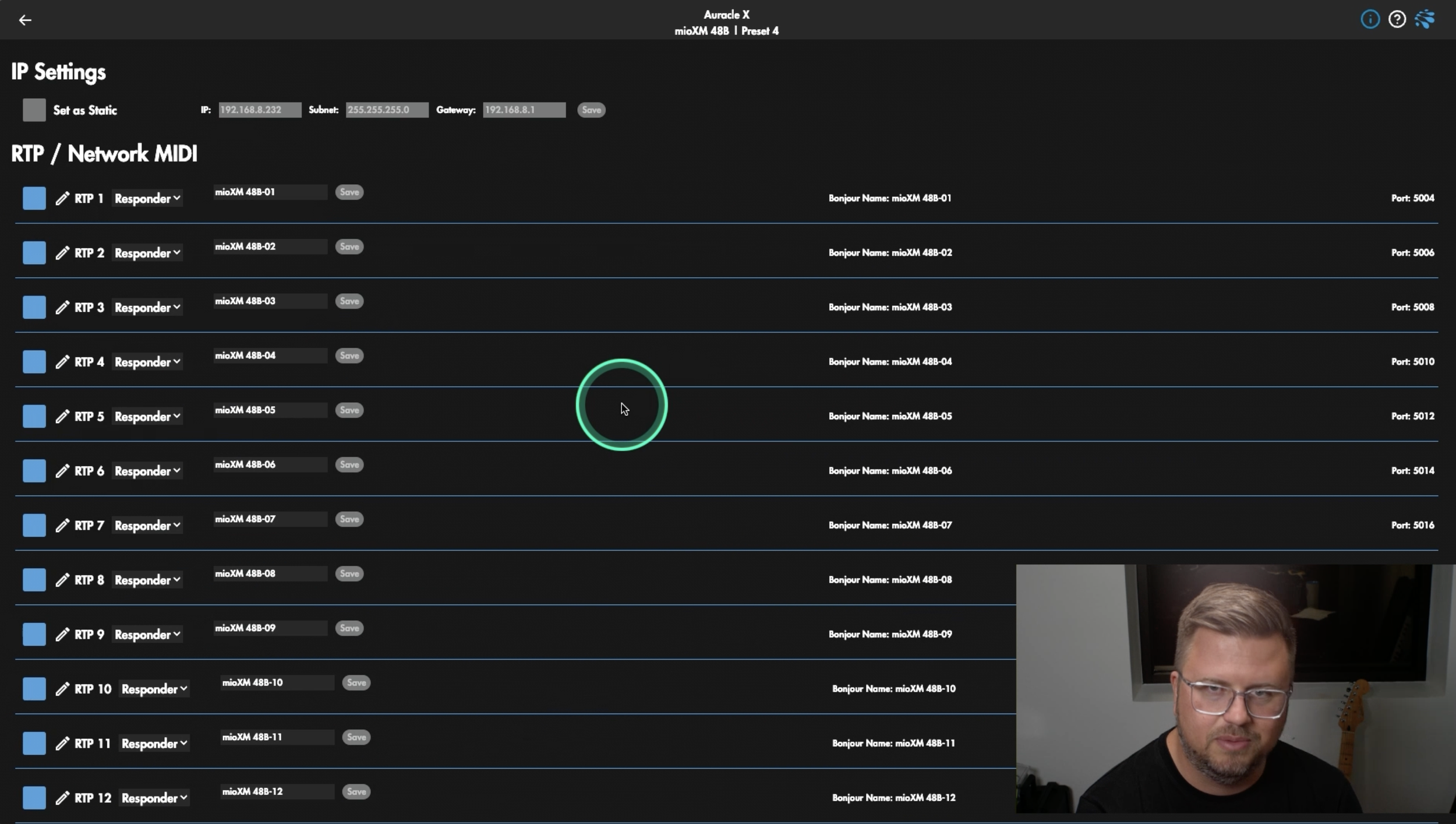Click the pencil edit icon for RTP 10
This screenshot has height=824, width=1456.
(62, 689)
